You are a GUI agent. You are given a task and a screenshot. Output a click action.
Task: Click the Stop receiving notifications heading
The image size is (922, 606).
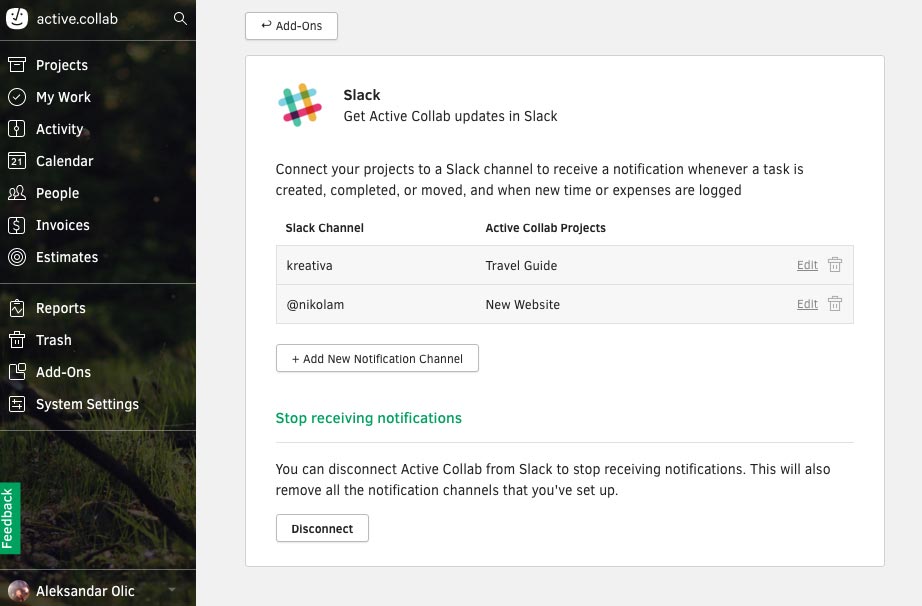click(x=369, y=418)
